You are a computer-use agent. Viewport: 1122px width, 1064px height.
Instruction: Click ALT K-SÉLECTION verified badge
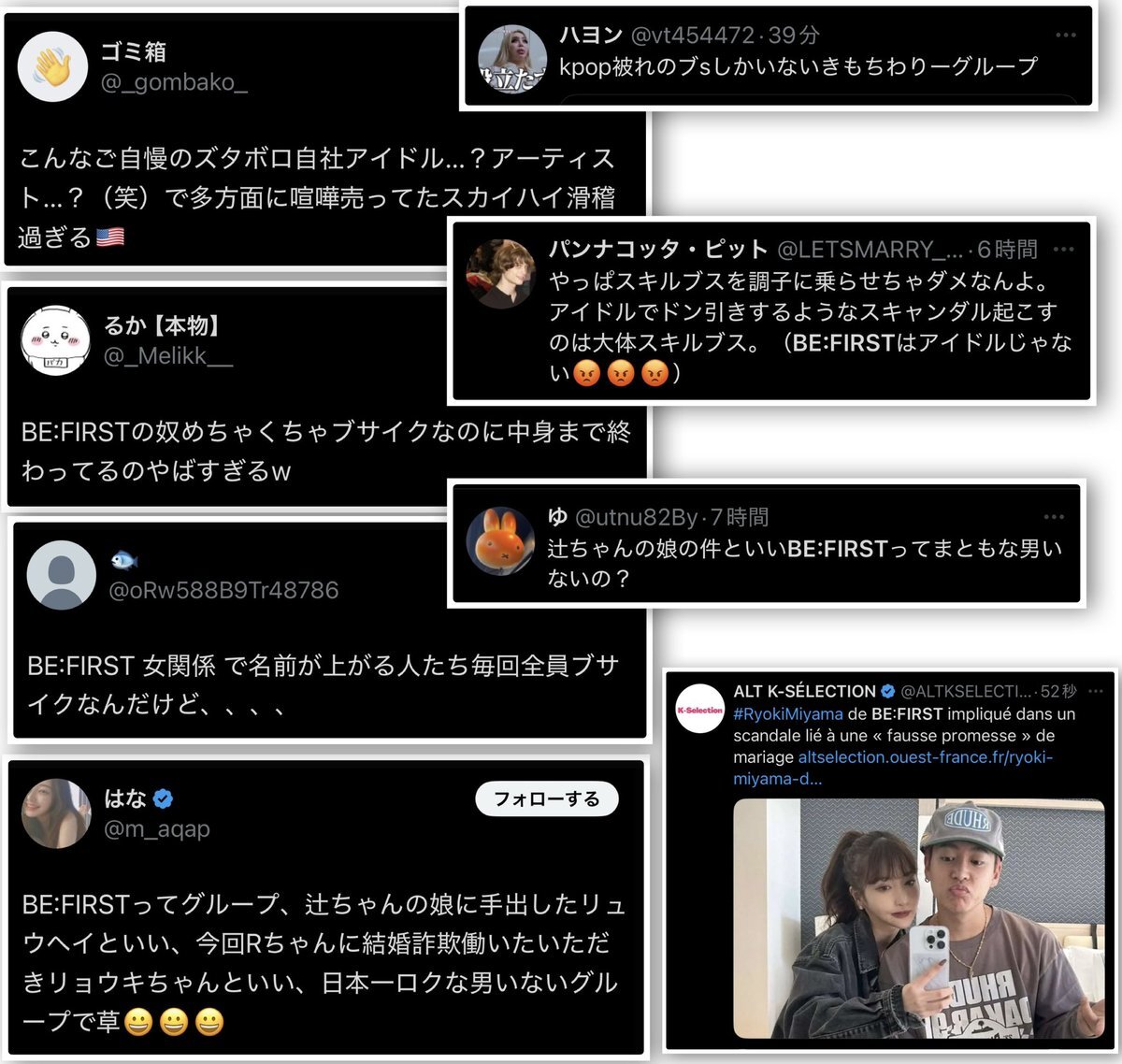coord(888,692)
